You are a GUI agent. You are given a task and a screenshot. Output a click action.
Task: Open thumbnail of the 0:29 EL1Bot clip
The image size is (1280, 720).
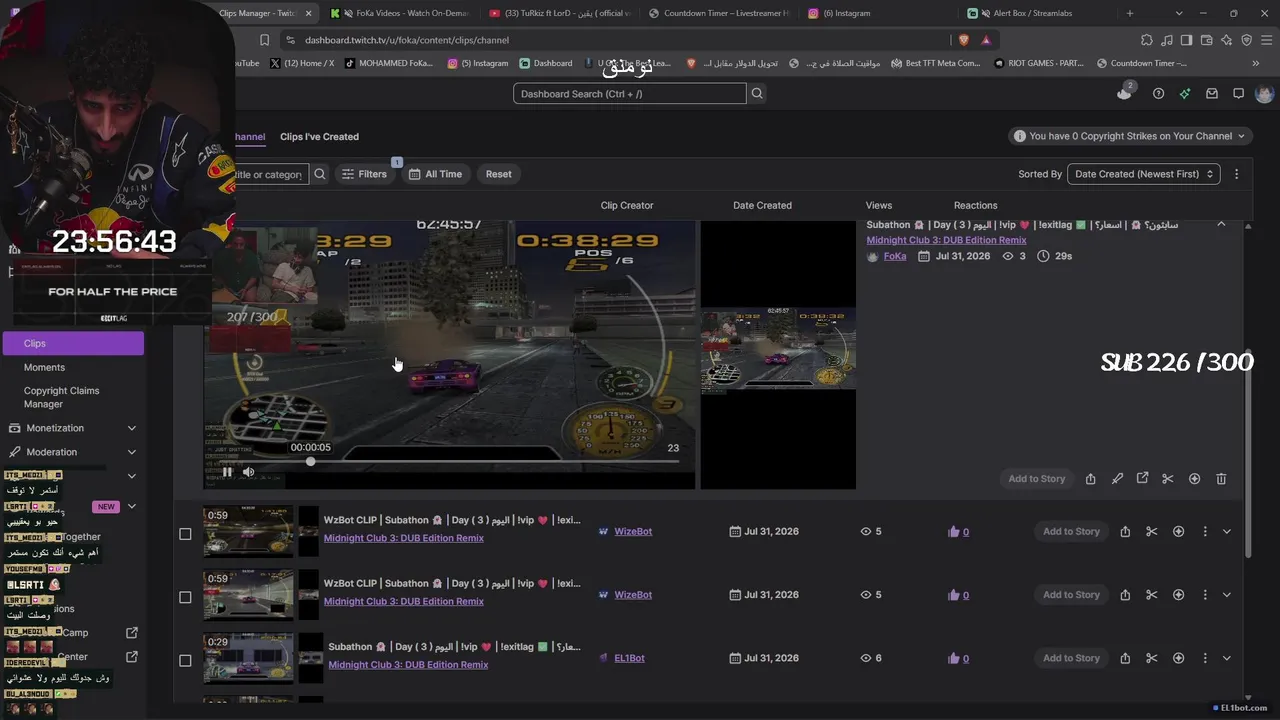click(249, 657)
